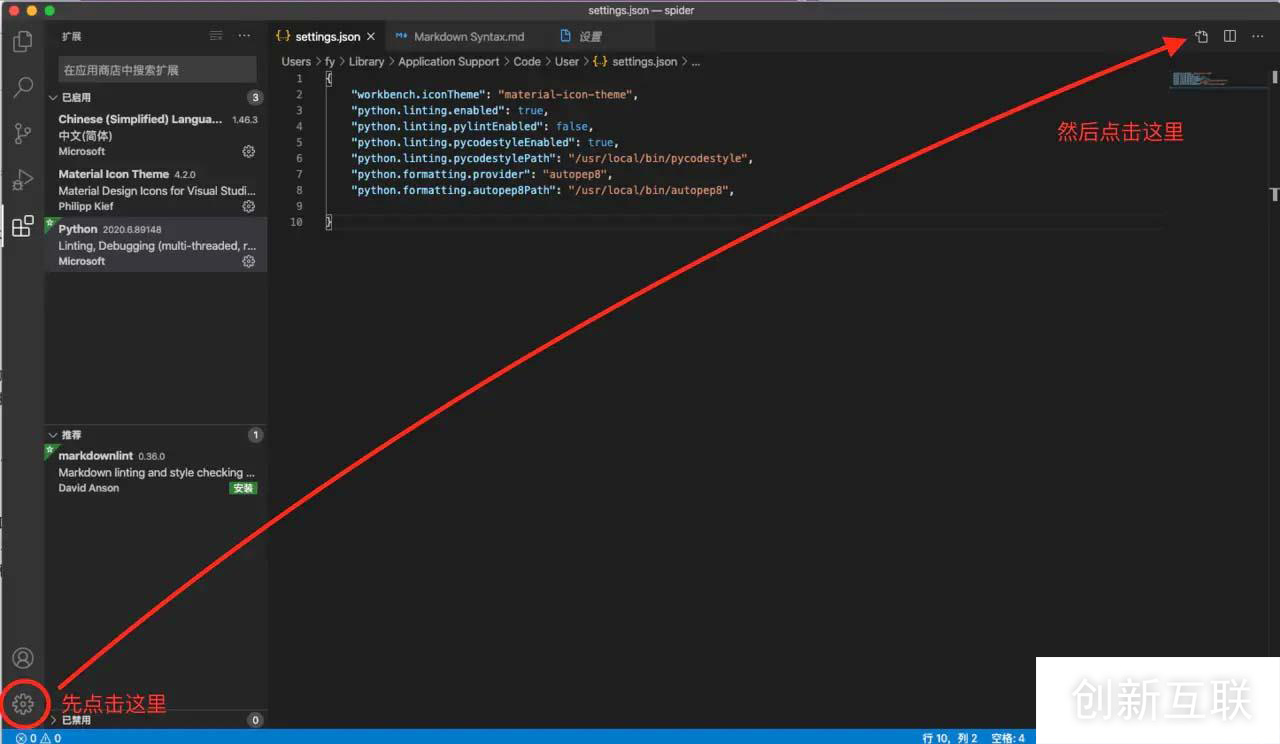Open the Search view in activity bar
The width and height of the screenshot is (1280, 744).
[x=22, y=88]
